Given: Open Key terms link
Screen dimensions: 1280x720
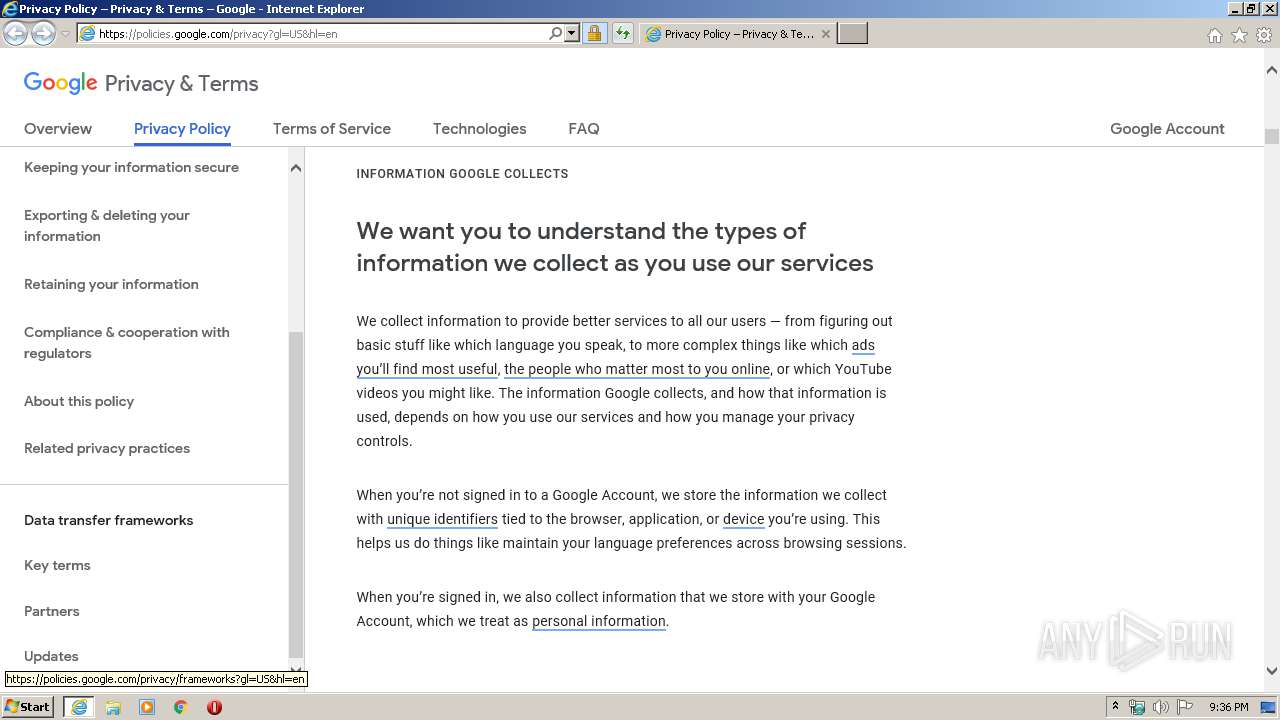Looking at the screenshot, I should point(57,565).
